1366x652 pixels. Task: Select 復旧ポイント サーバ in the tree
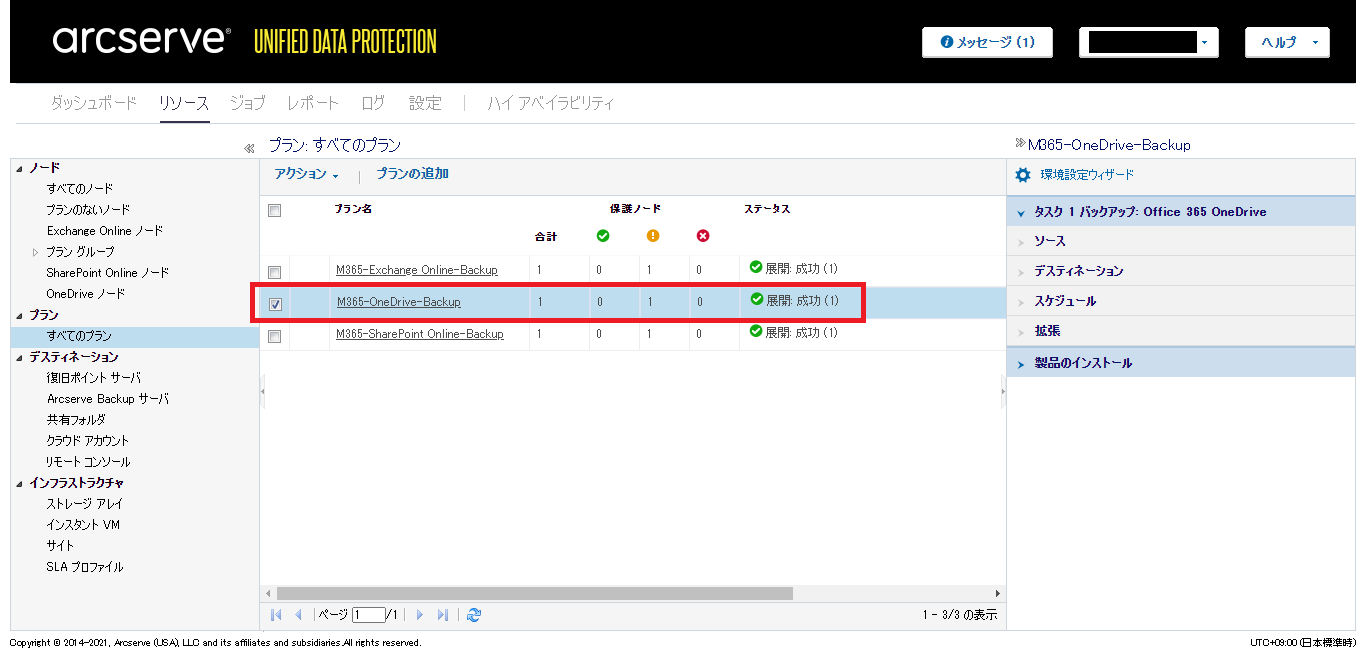[x=94, y=378]
